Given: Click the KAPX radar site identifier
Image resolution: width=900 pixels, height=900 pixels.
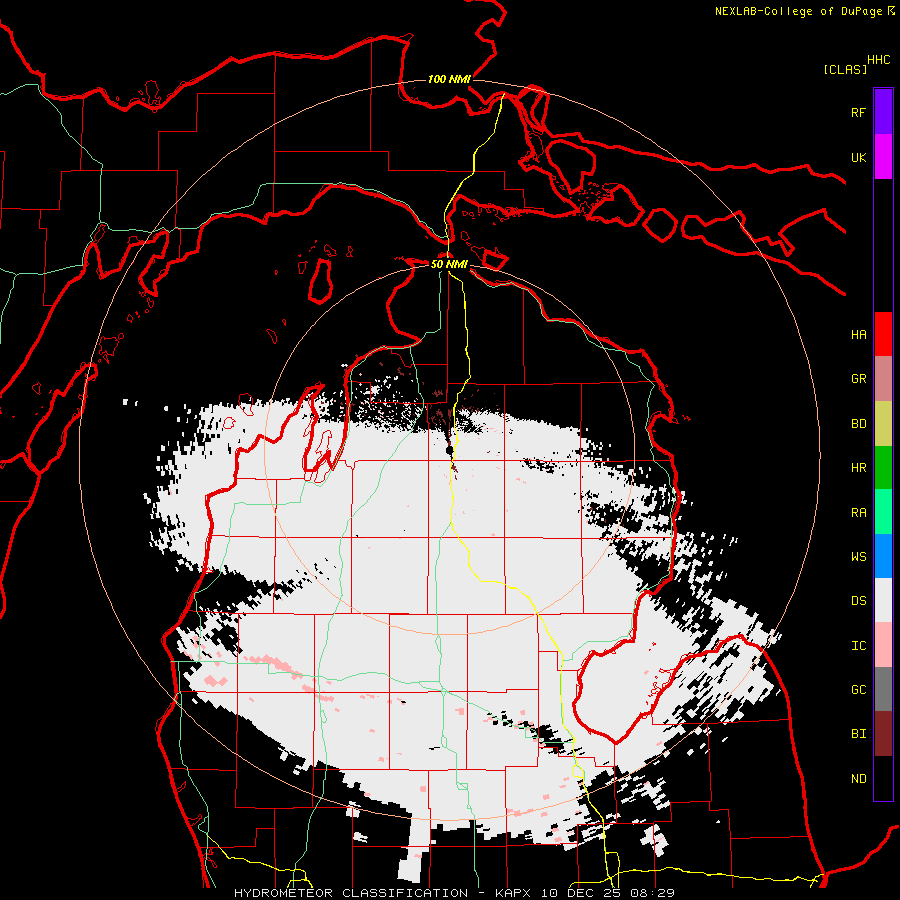Looking at the screenshot, I should [514, 893].
